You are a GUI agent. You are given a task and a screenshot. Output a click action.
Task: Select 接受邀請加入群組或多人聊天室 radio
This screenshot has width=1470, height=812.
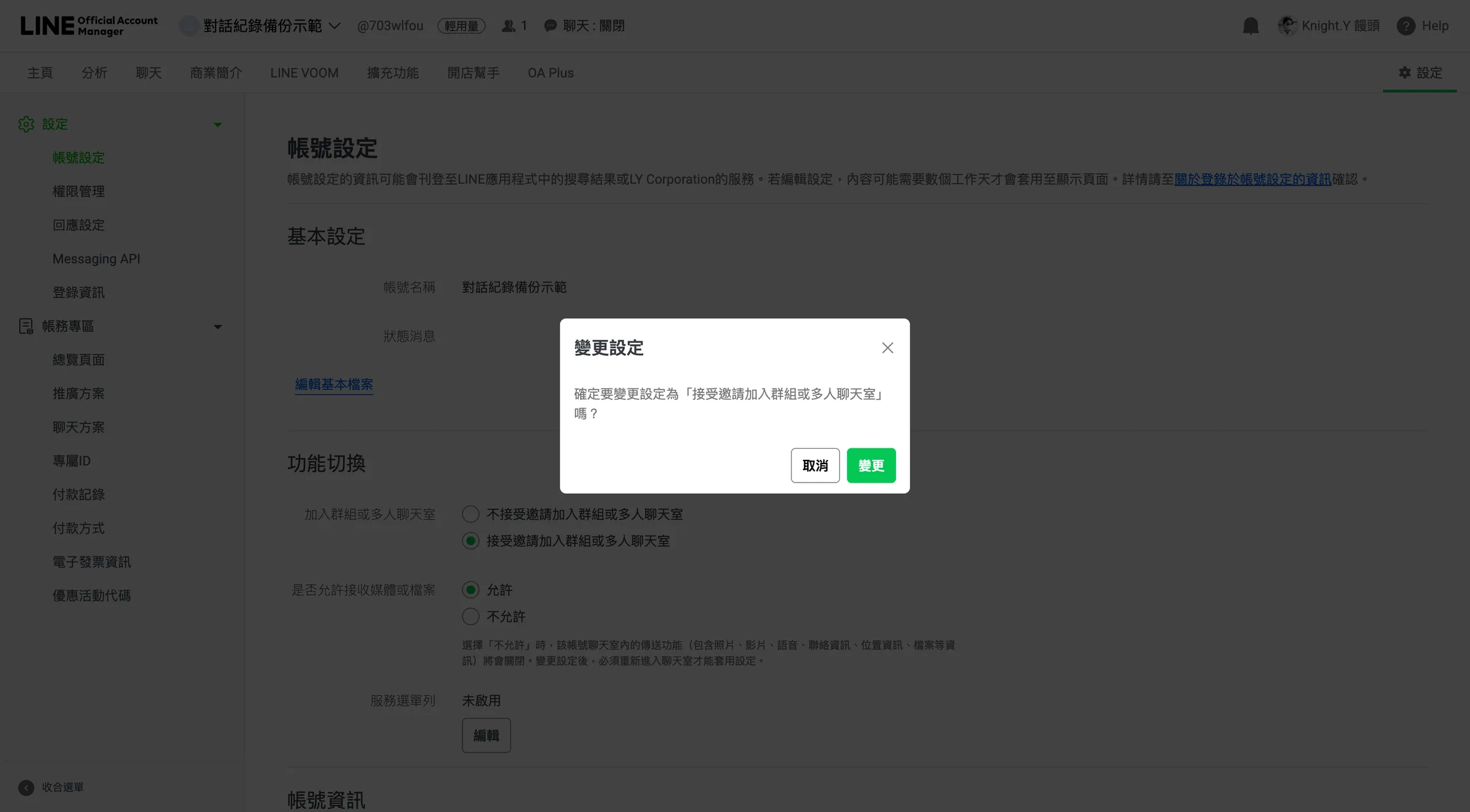tap(470, 541)
